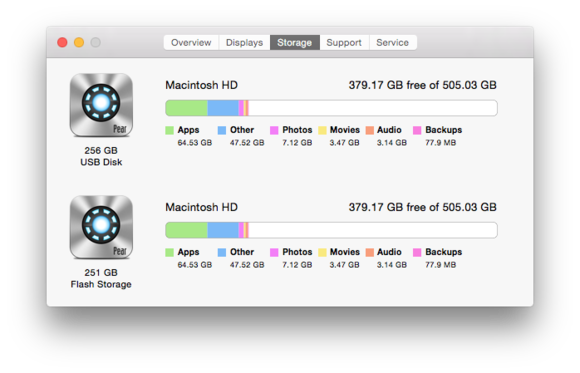Image resolution: width=580 pixels, height=373 pixels.
Task: Click the 7.12 GB value for Flash Storage
Action: [297, 265]
